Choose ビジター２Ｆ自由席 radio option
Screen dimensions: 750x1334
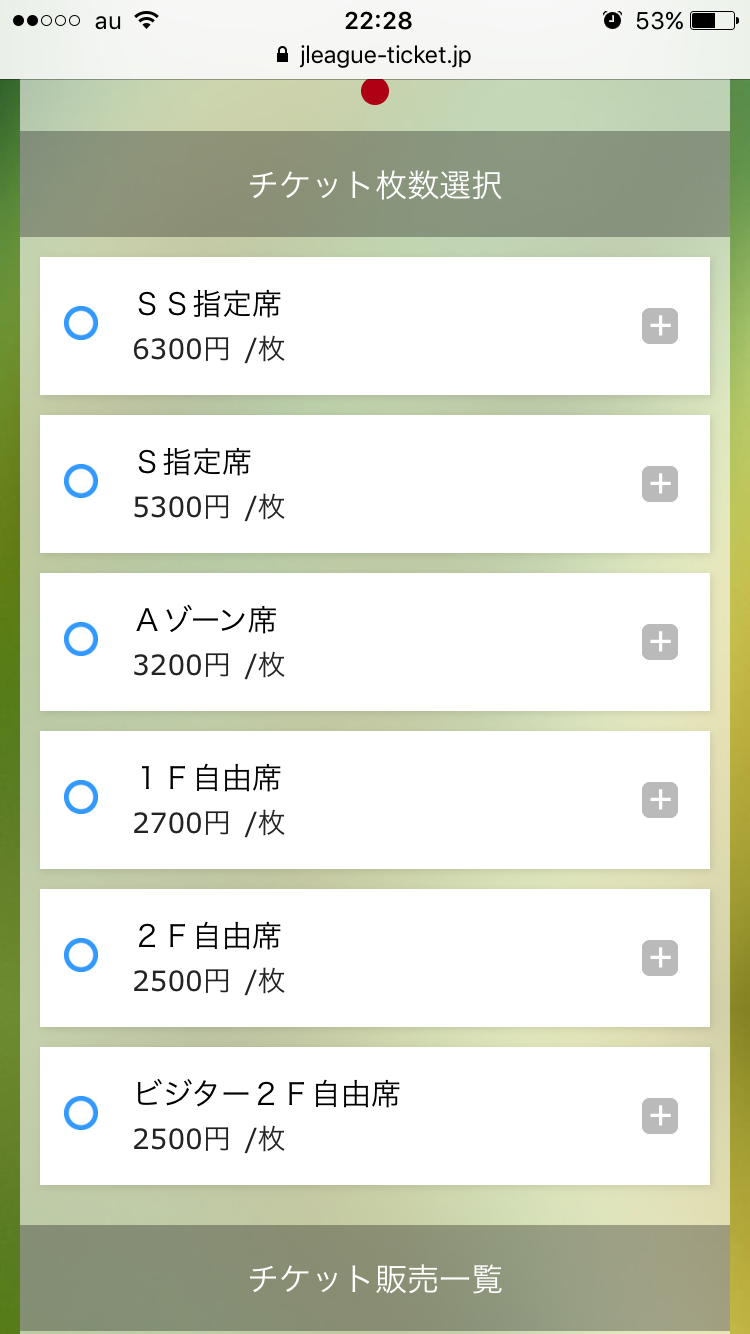pos(81,1113)
